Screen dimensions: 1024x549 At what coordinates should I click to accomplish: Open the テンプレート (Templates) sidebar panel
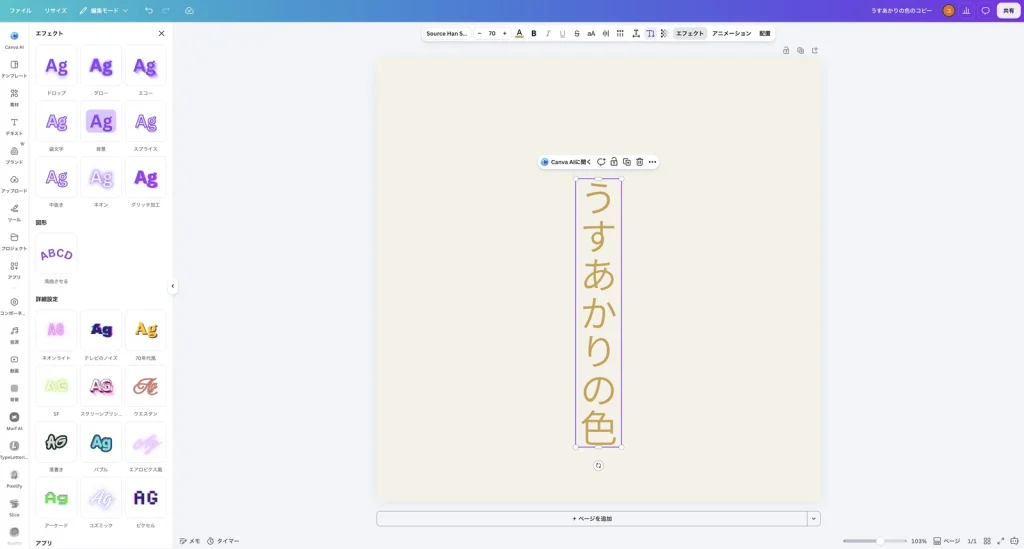coord(14,69)
